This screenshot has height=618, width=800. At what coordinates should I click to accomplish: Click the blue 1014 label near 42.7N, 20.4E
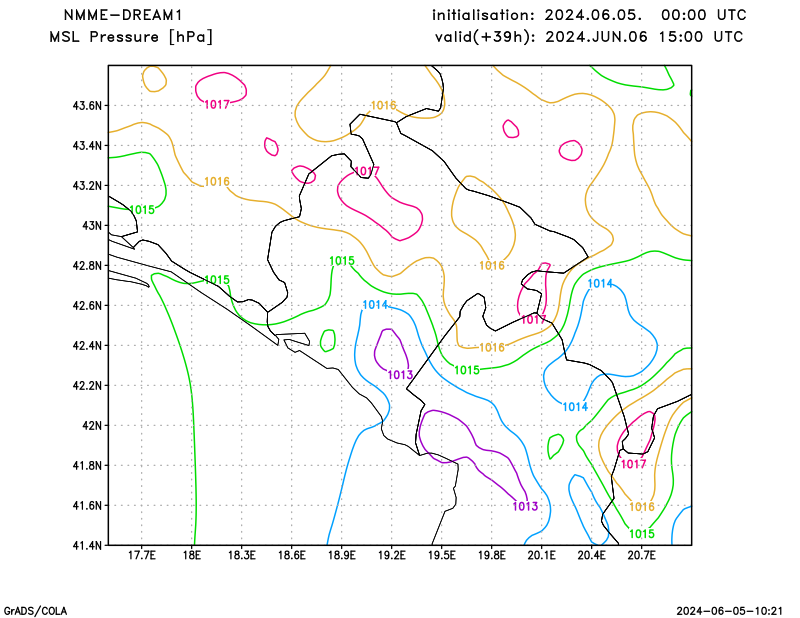coord(600,284)
